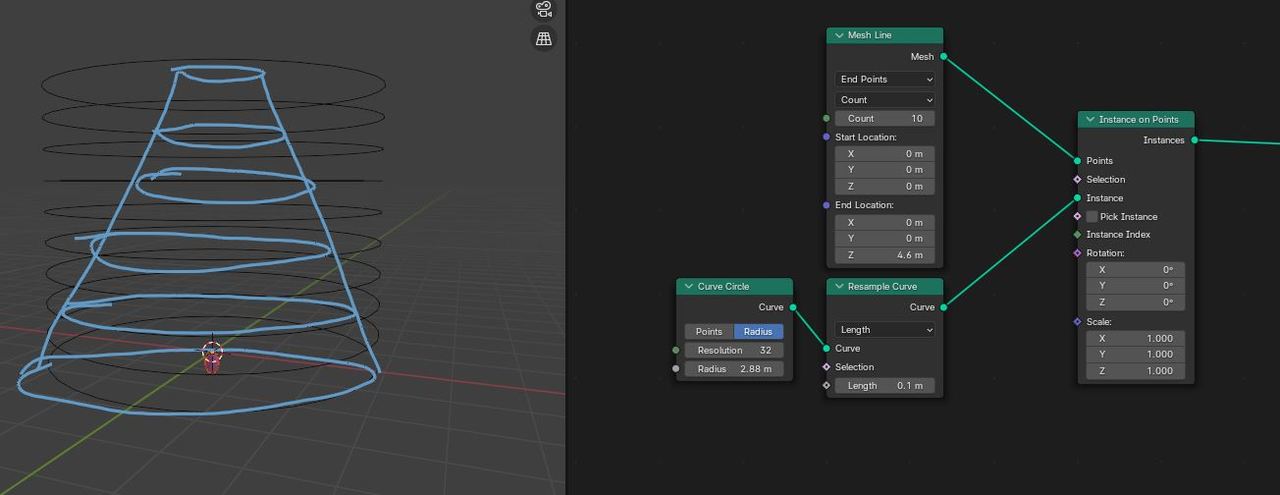Click the Instance Index socket
This screenshot has width=1280, height=495.
(x=1077, y=234)
